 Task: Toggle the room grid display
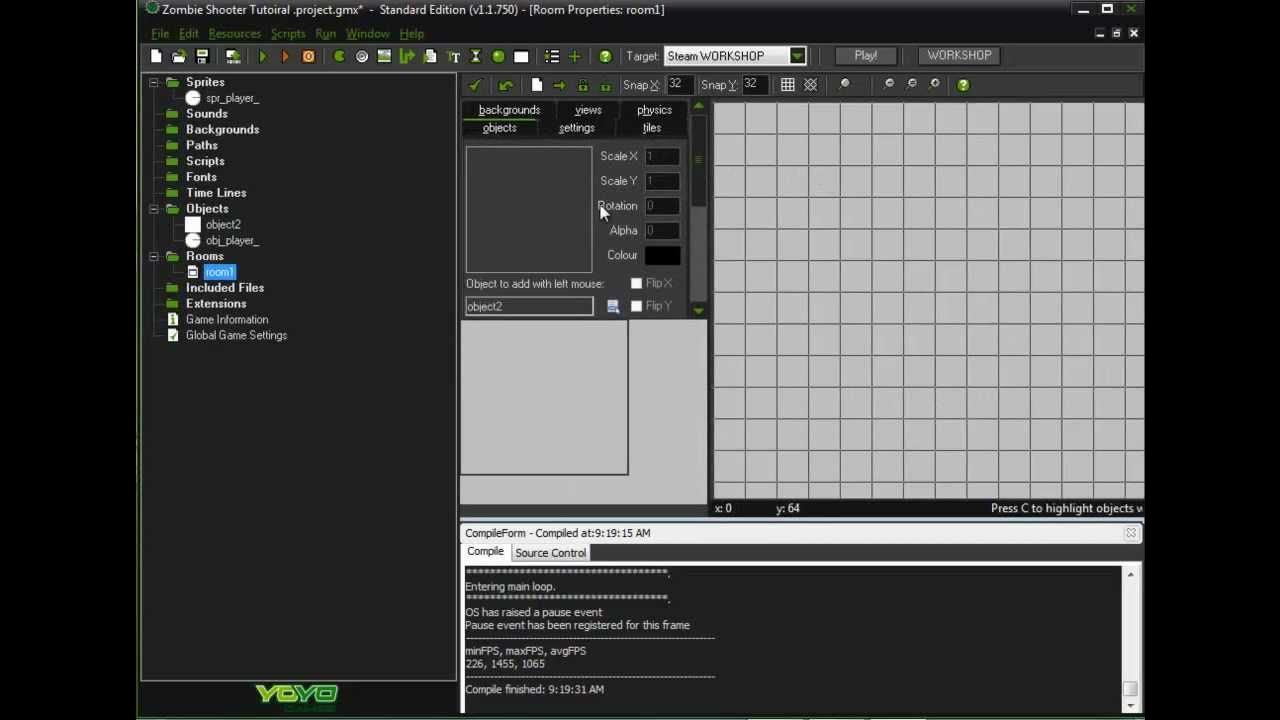pyautogui.click(x=788, y=85)
